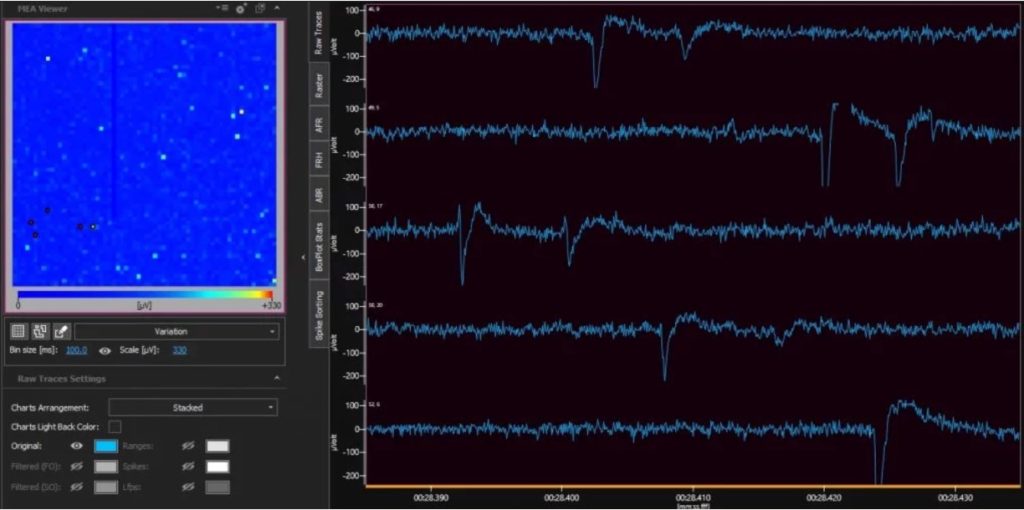This screenshot has height=510, width=1024.
Task: Toggle the eye icon beside Bin size
Action: (104, 351)
